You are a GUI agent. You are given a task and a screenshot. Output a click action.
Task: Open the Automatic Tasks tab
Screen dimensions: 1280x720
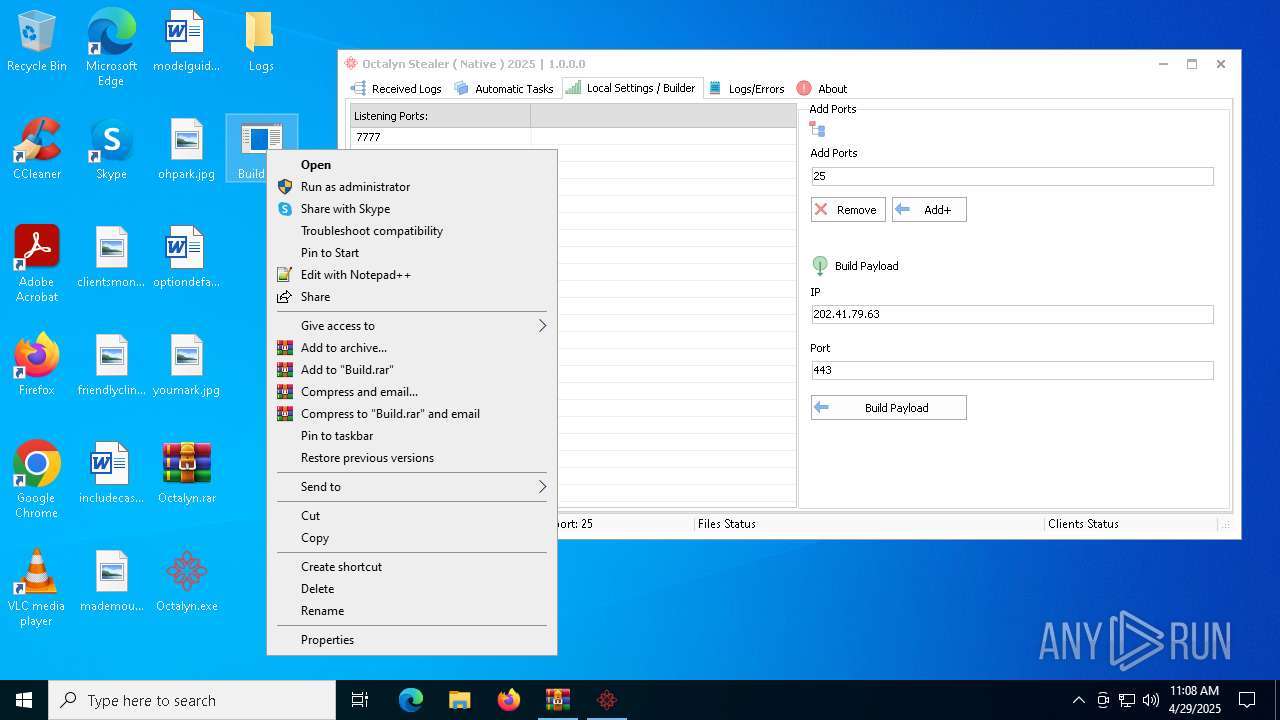(504, 89)
